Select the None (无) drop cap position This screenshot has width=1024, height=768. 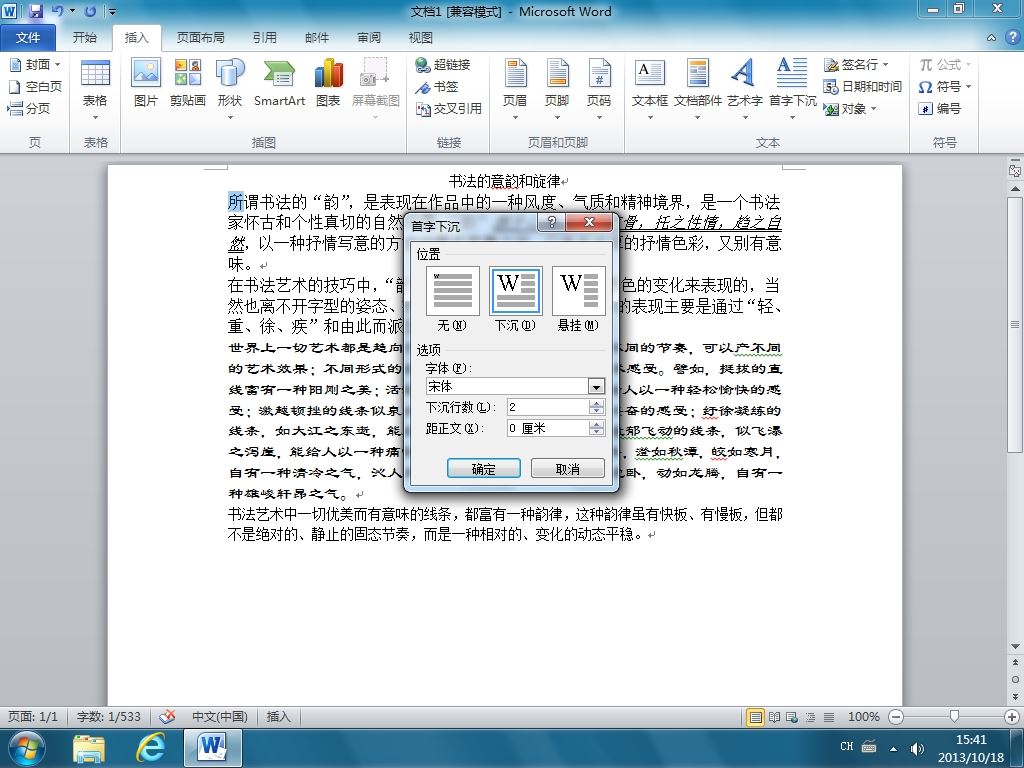click(453, 299)
